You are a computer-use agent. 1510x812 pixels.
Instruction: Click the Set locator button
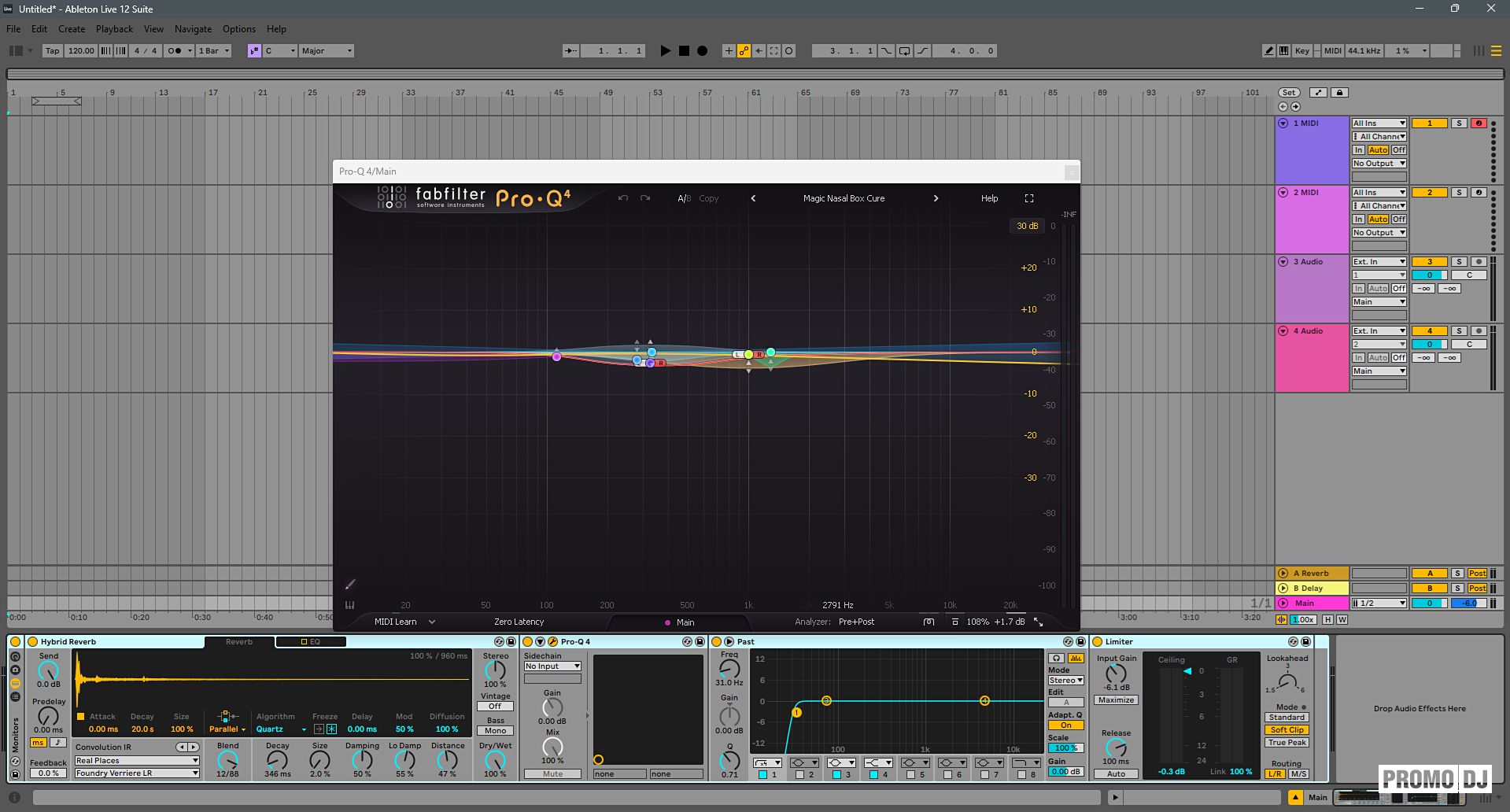[x=1289, y=93]
